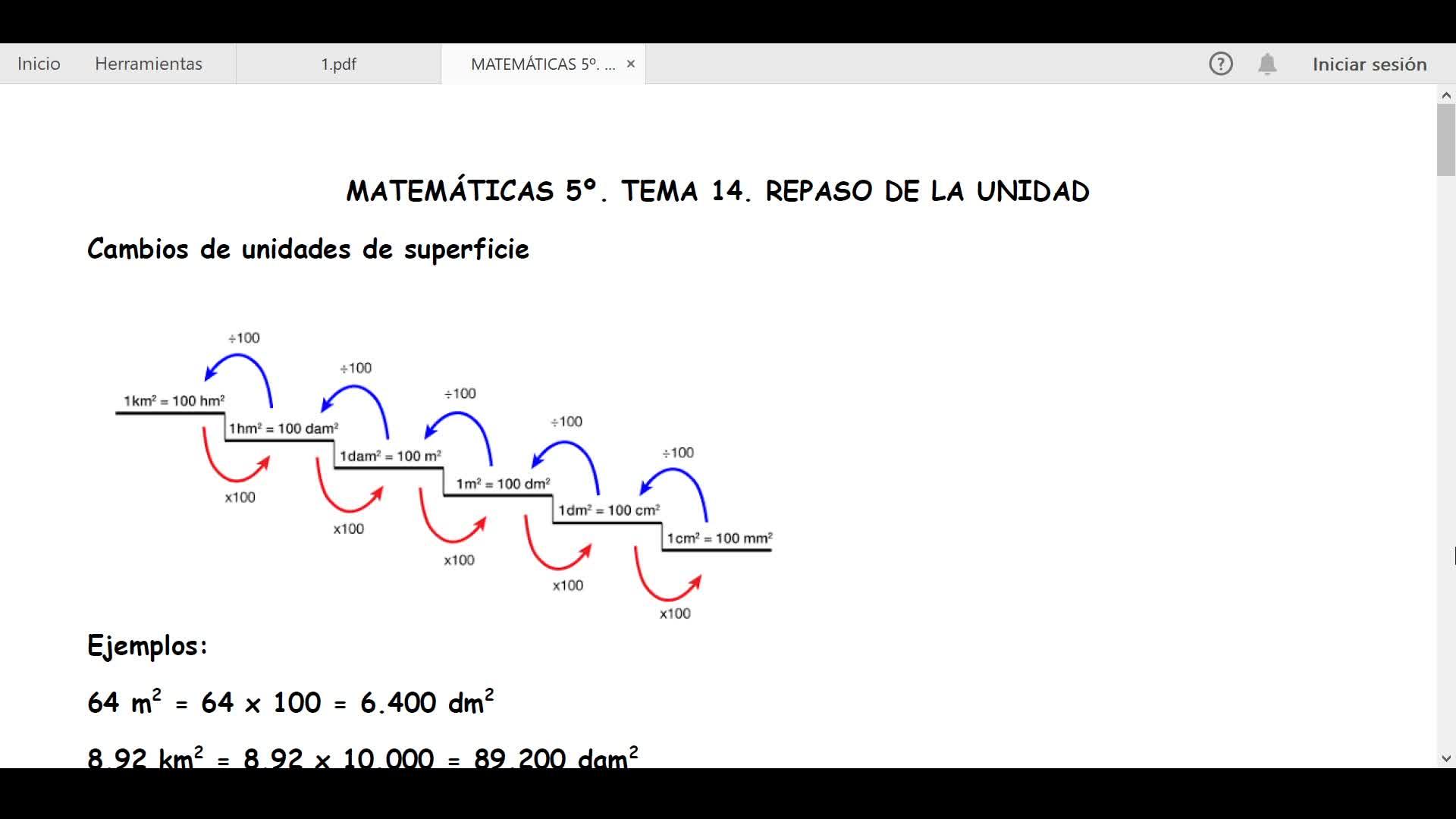Viewport: 1456px width, 819px height.
Task: Click the 64 m² = 6.400 dm² example line
Action: pos(290,703)
